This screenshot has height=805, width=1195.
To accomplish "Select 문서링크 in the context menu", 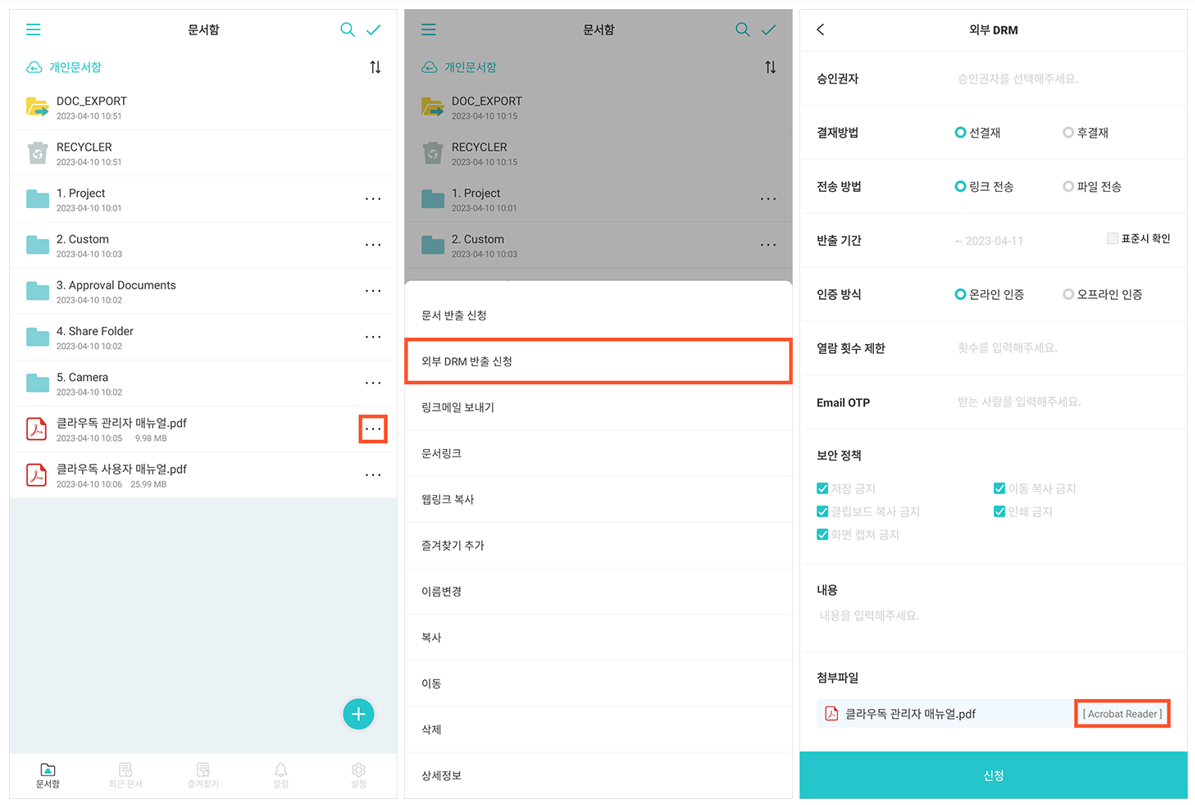I will [x=598, y=454].
